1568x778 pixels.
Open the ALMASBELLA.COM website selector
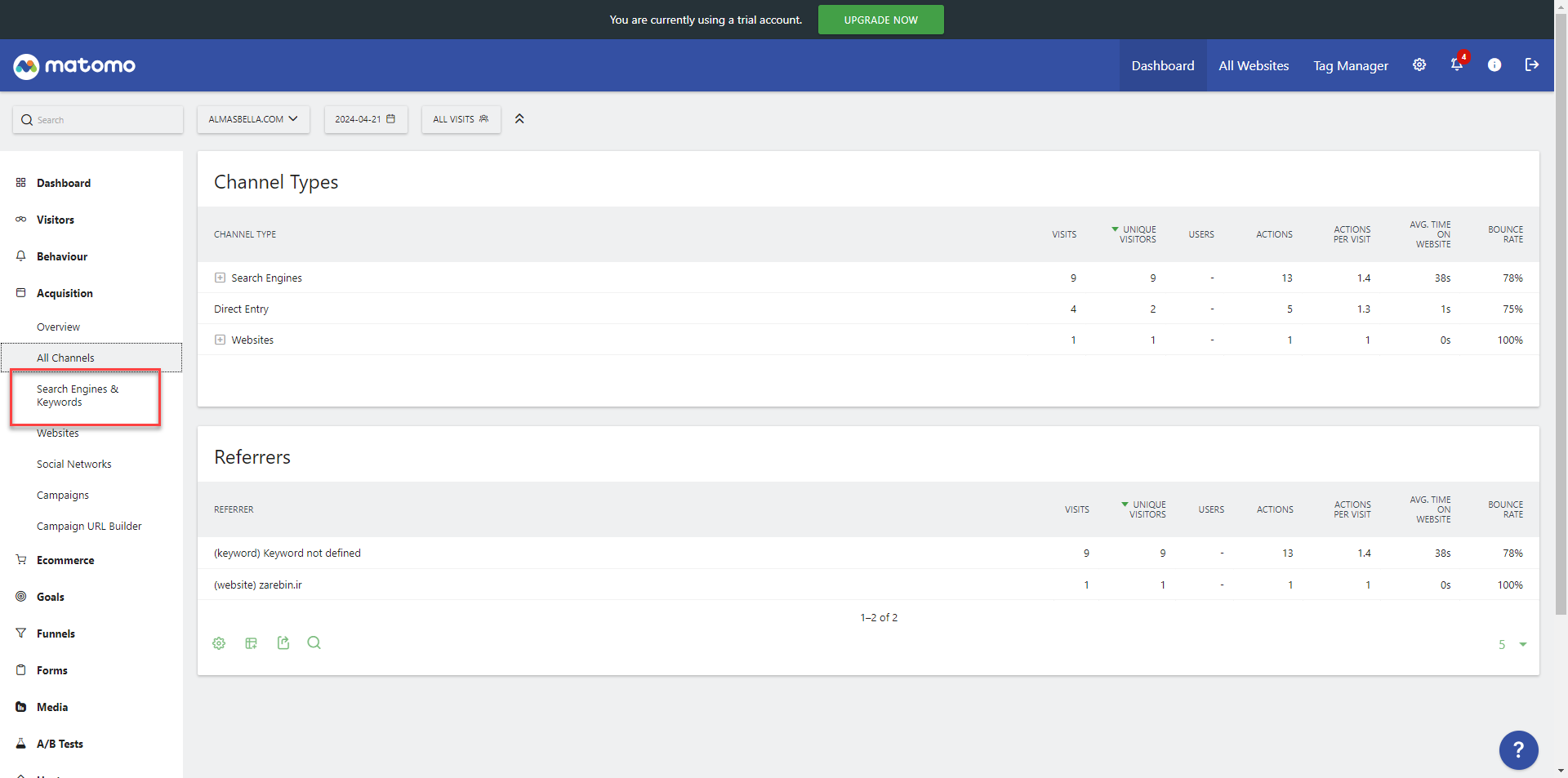[x=253, y=119]
